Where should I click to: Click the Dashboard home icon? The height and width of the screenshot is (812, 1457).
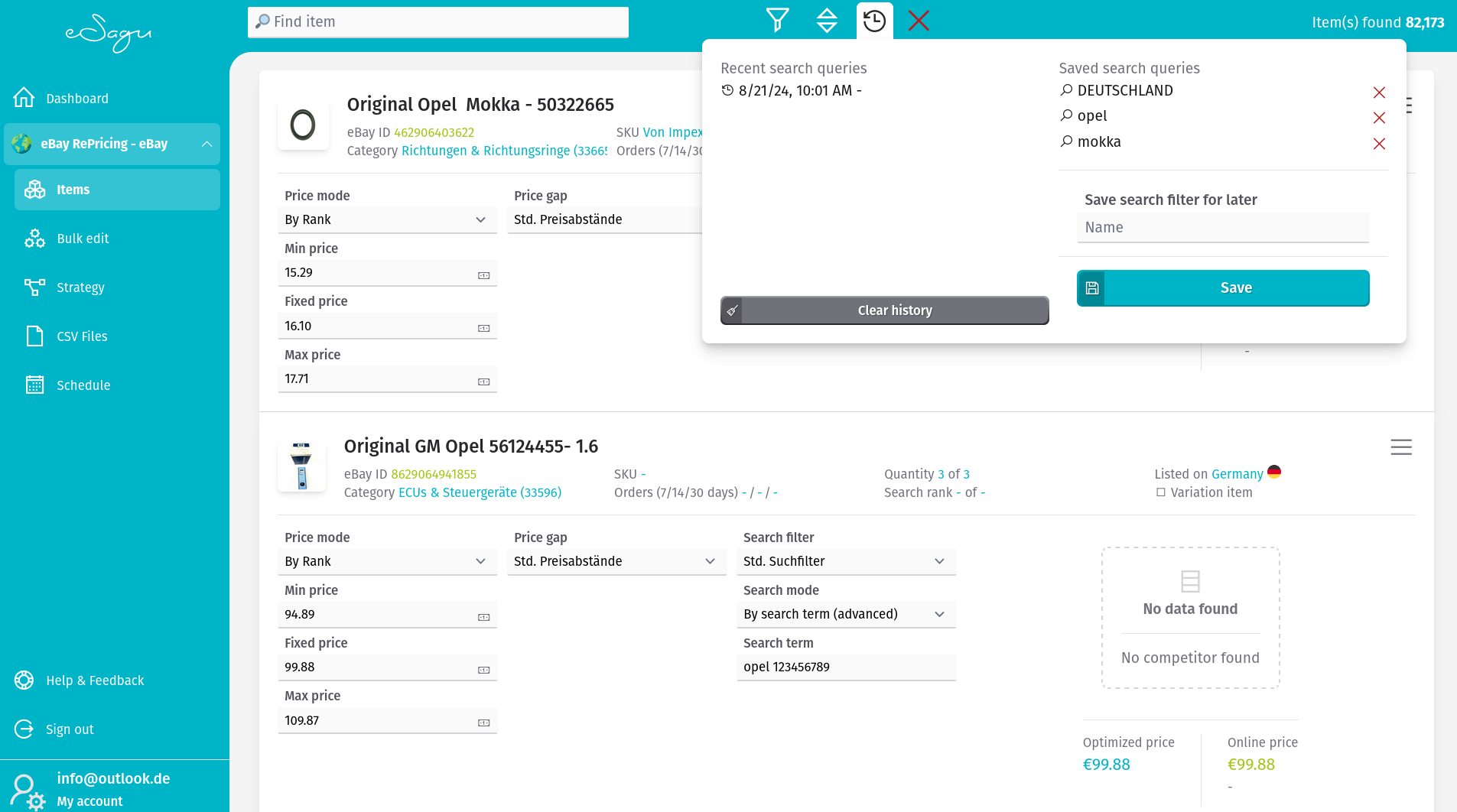tap(24, 98)
